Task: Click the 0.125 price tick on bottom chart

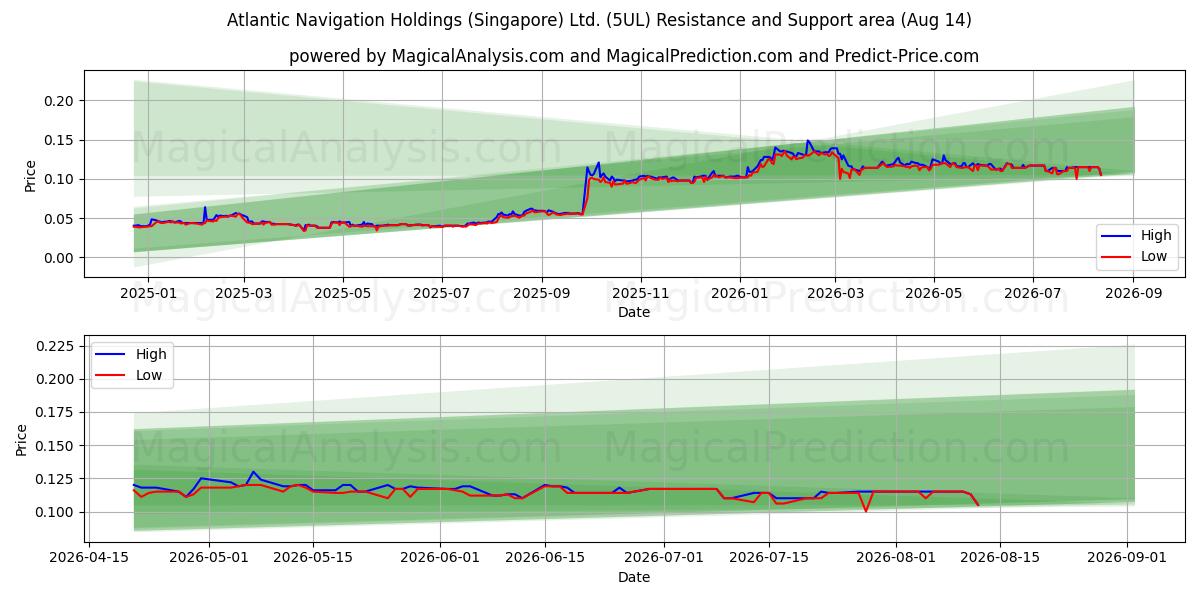Action: [55, 479]
